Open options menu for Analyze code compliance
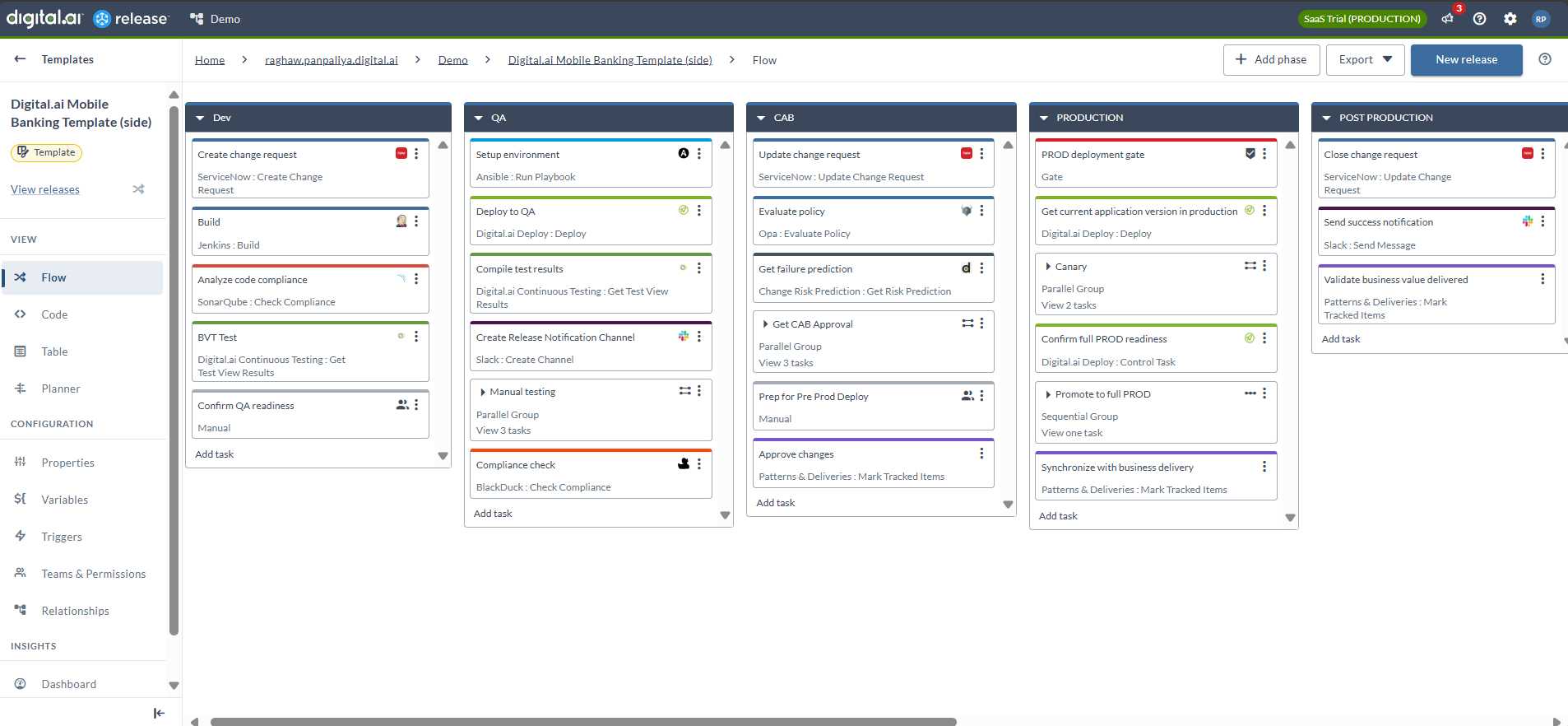 (x=416, y=279)
